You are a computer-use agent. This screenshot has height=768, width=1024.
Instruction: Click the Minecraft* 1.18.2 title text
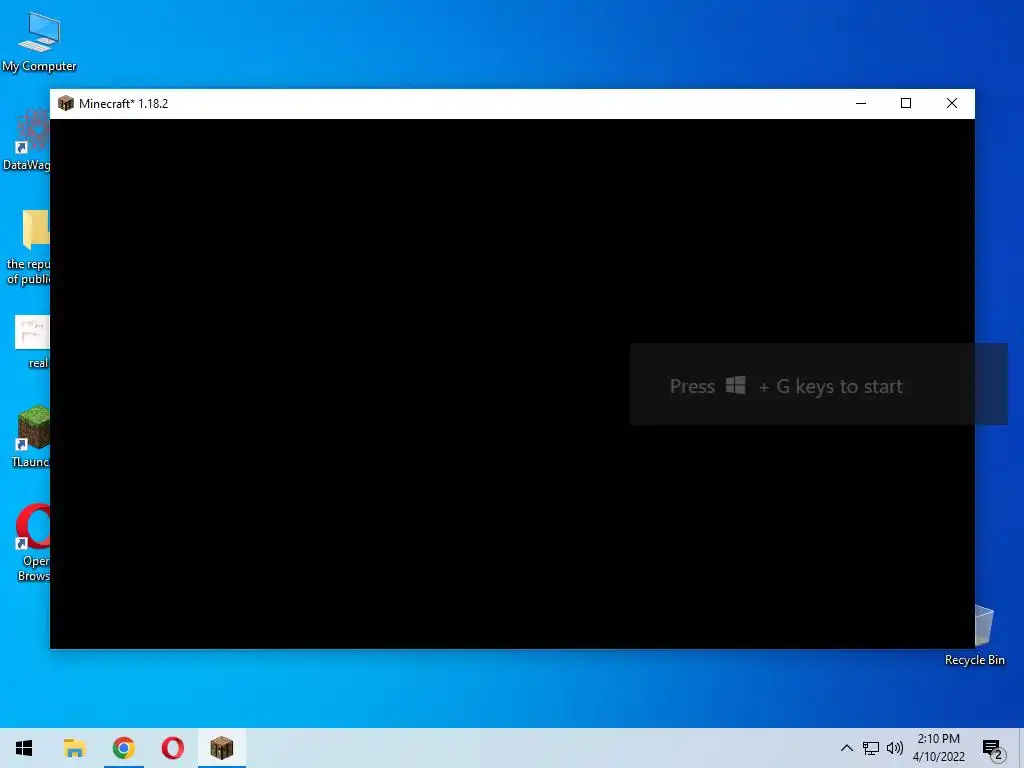pos(123,104)
